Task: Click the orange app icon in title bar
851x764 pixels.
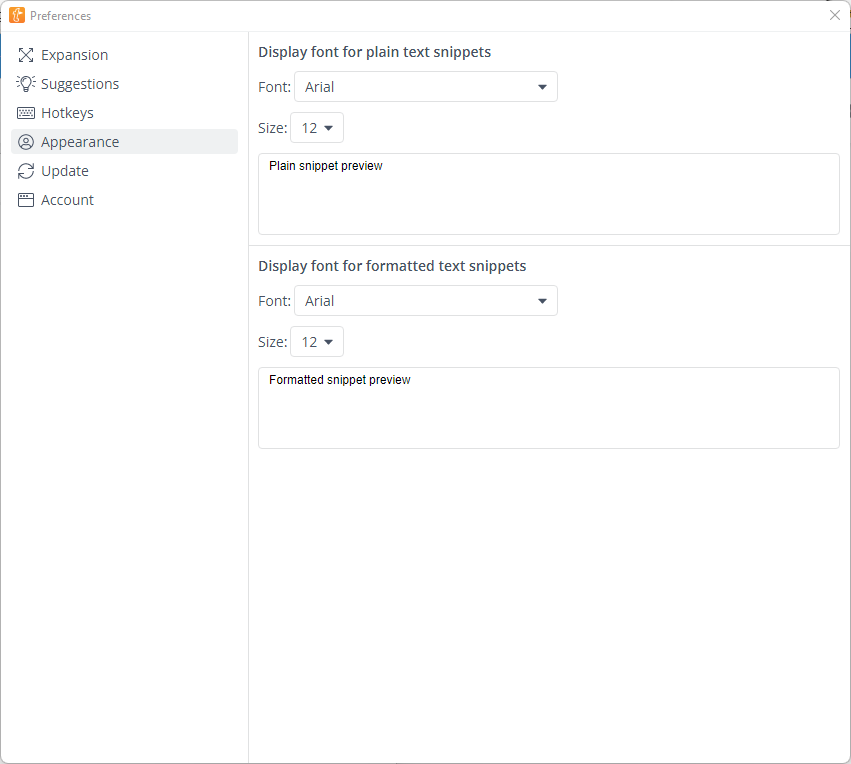Action: pyautogui.click(x=17, y=16)
